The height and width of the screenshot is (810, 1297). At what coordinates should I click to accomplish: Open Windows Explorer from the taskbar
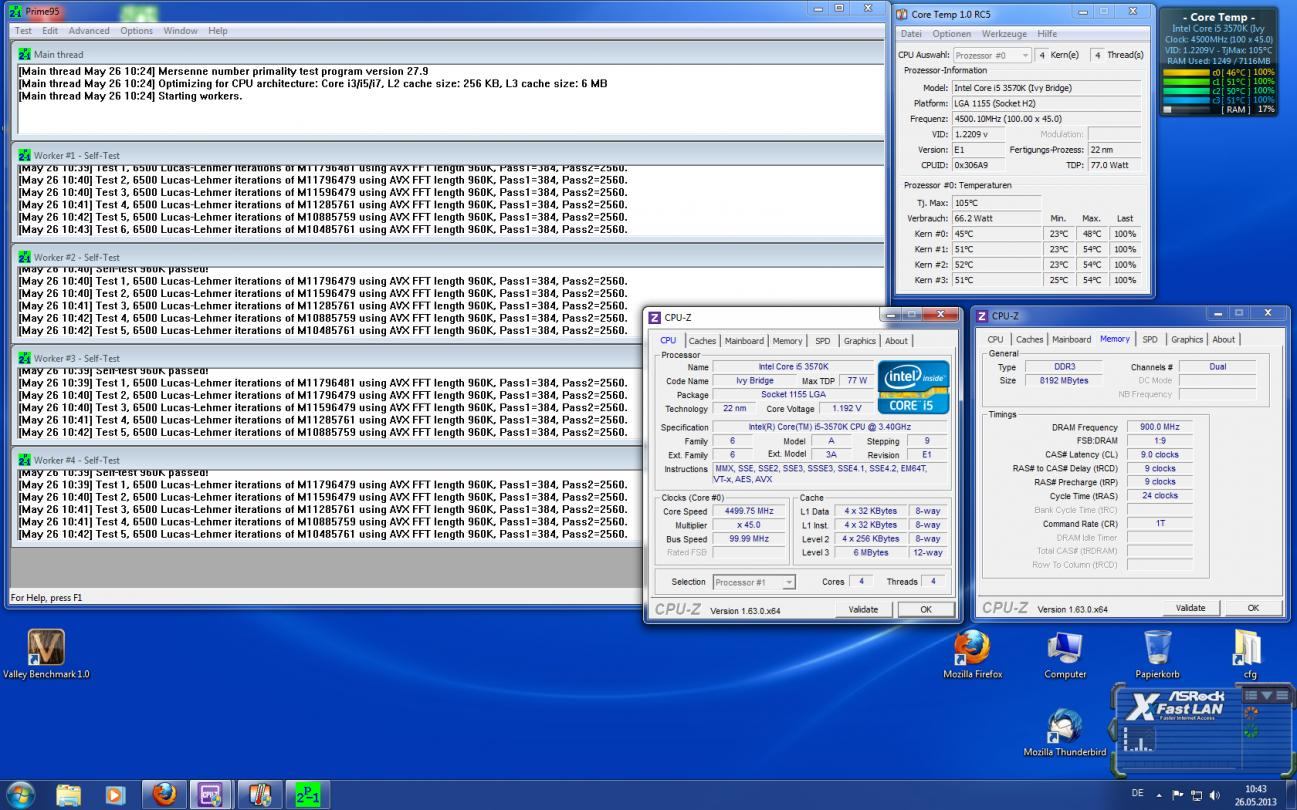pos(69,795)
